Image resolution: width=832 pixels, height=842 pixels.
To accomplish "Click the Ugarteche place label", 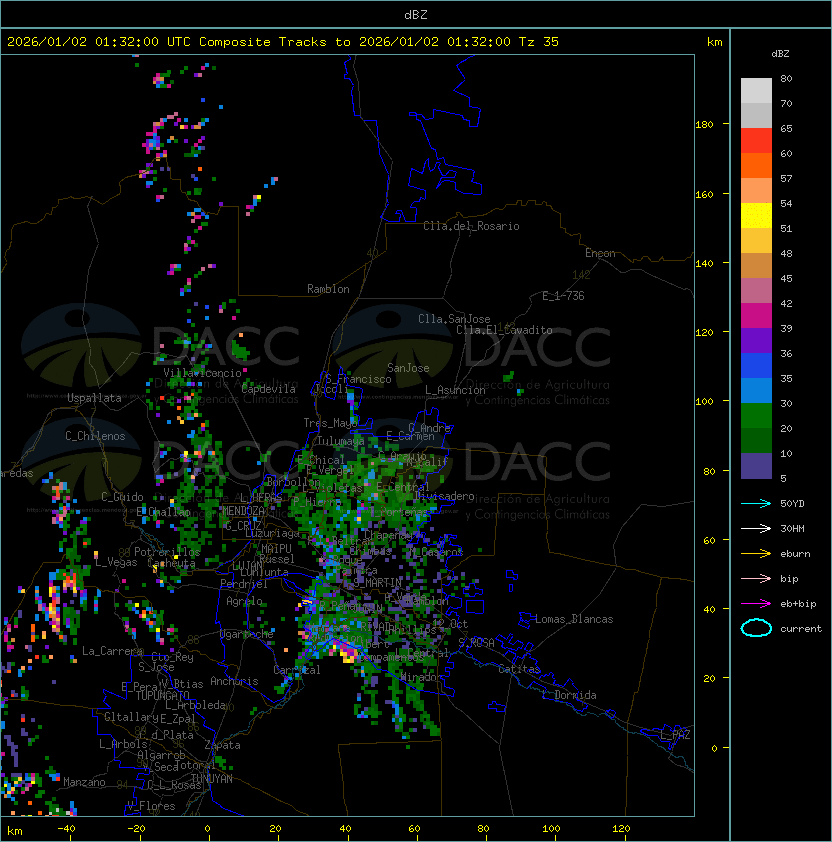I will 247,635.
